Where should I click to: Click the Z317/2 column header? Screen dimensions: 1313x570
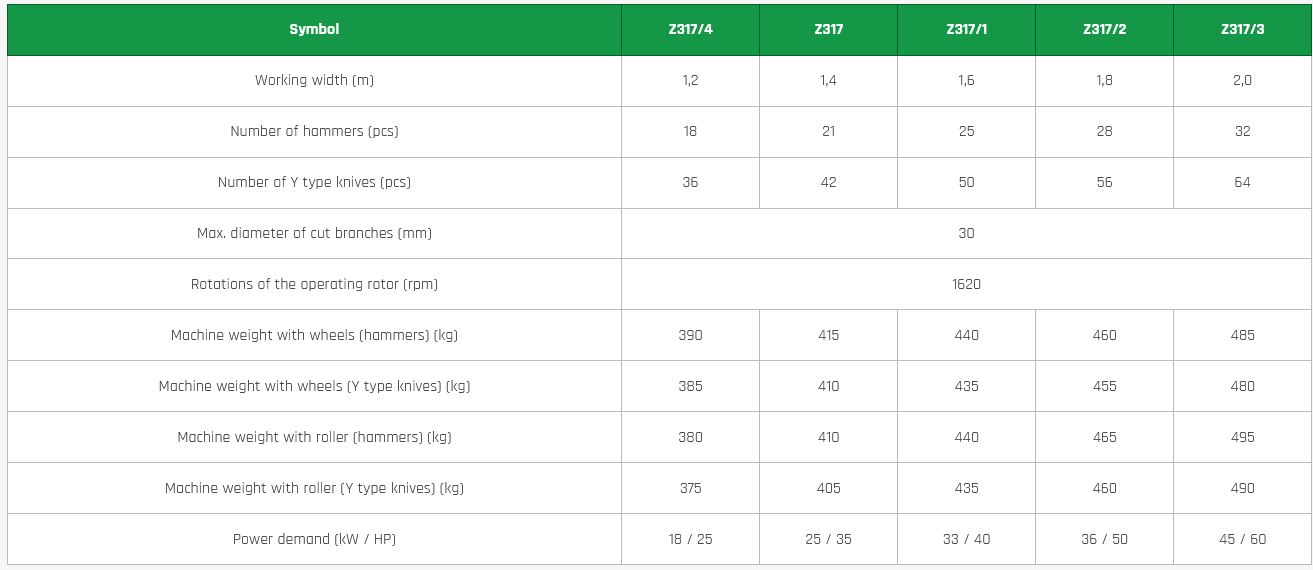pyautogui.click(x=1104, y=29)
